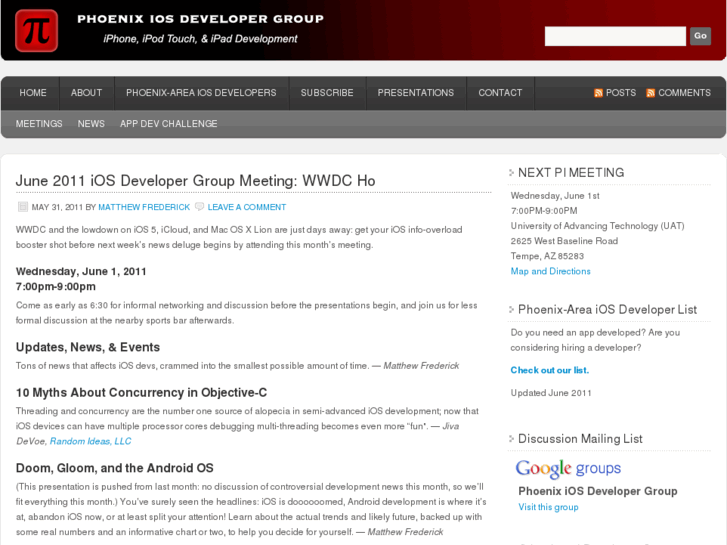Open the Comments feed link
727x545 pixels.
[x=684, y=93]
